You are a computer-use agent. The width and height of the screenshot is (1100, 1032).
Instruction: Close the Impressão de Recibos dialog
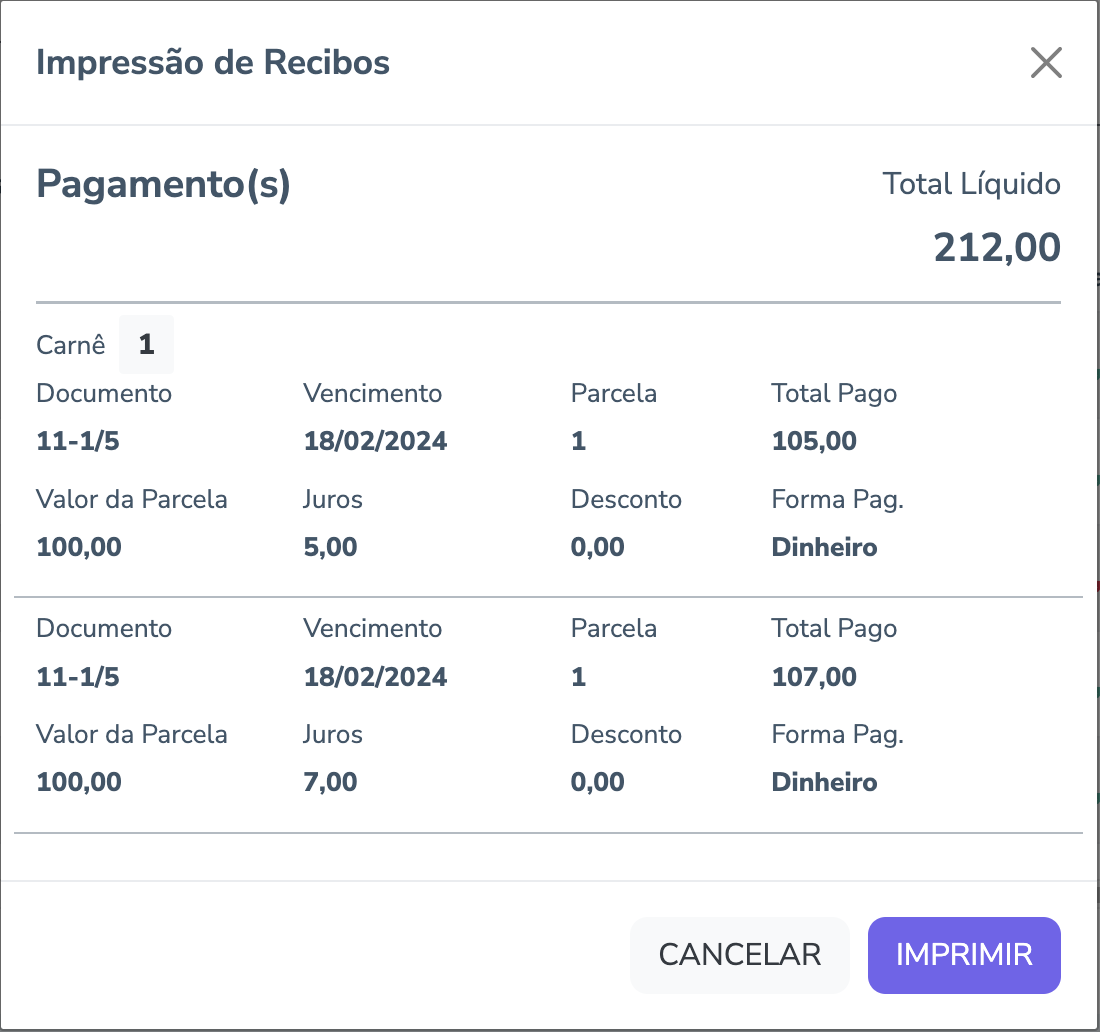coord(1046,63)
